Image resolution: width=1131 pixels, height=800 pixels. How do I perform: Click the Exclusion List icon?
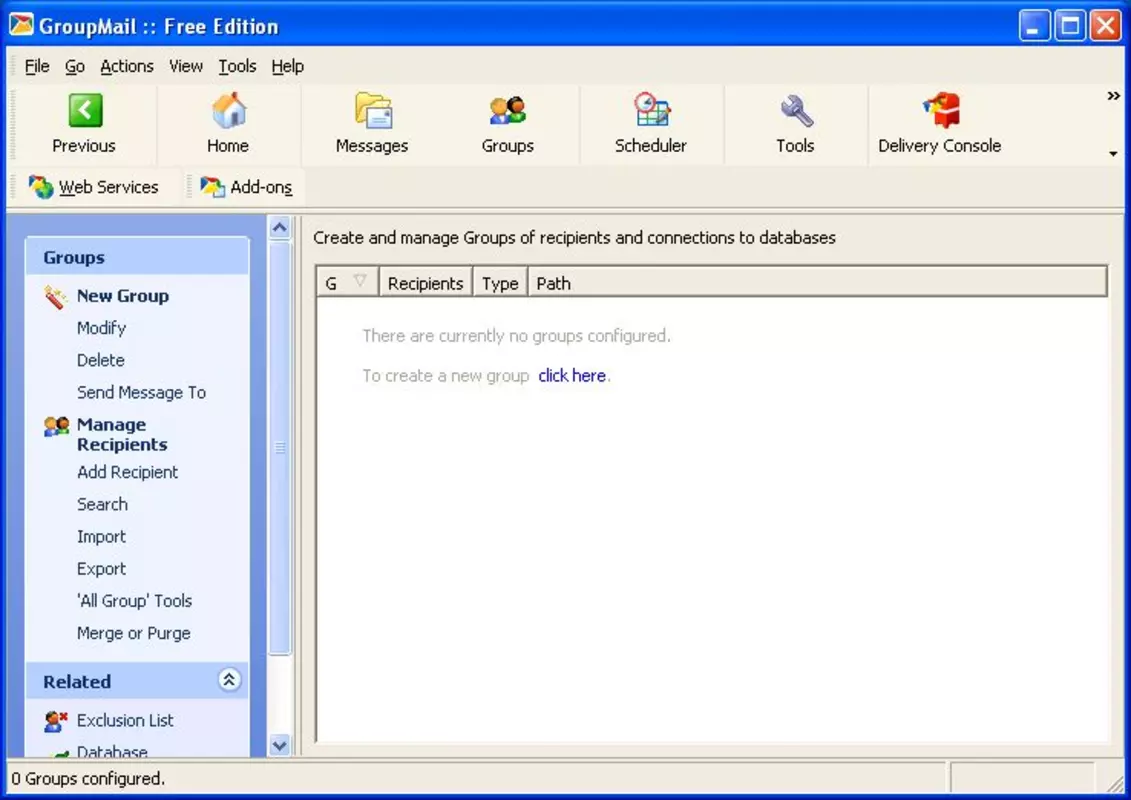(56, 721)
